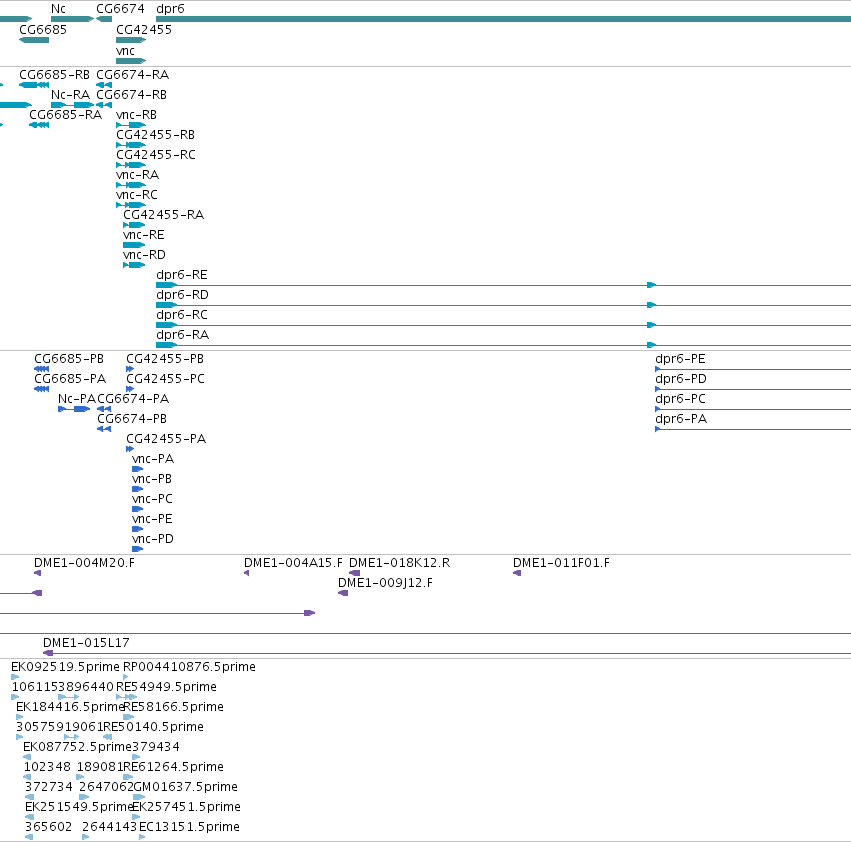Select transcript CG42455-RA
Image resolution: width=851 pixels, height=842 pixels.
coord(163,216)
